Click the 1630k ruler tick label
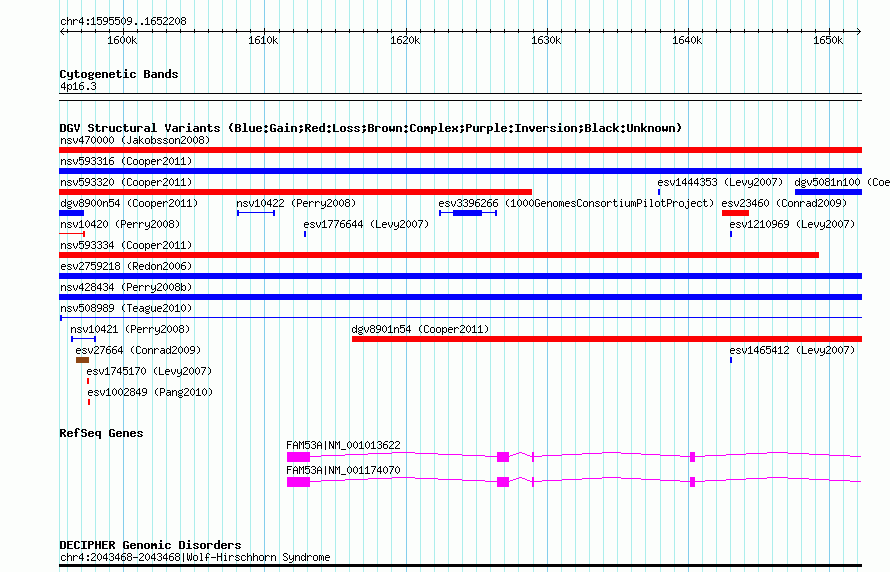Image resolution: width=890 pixels, height=572 pixels. [546, 40]
